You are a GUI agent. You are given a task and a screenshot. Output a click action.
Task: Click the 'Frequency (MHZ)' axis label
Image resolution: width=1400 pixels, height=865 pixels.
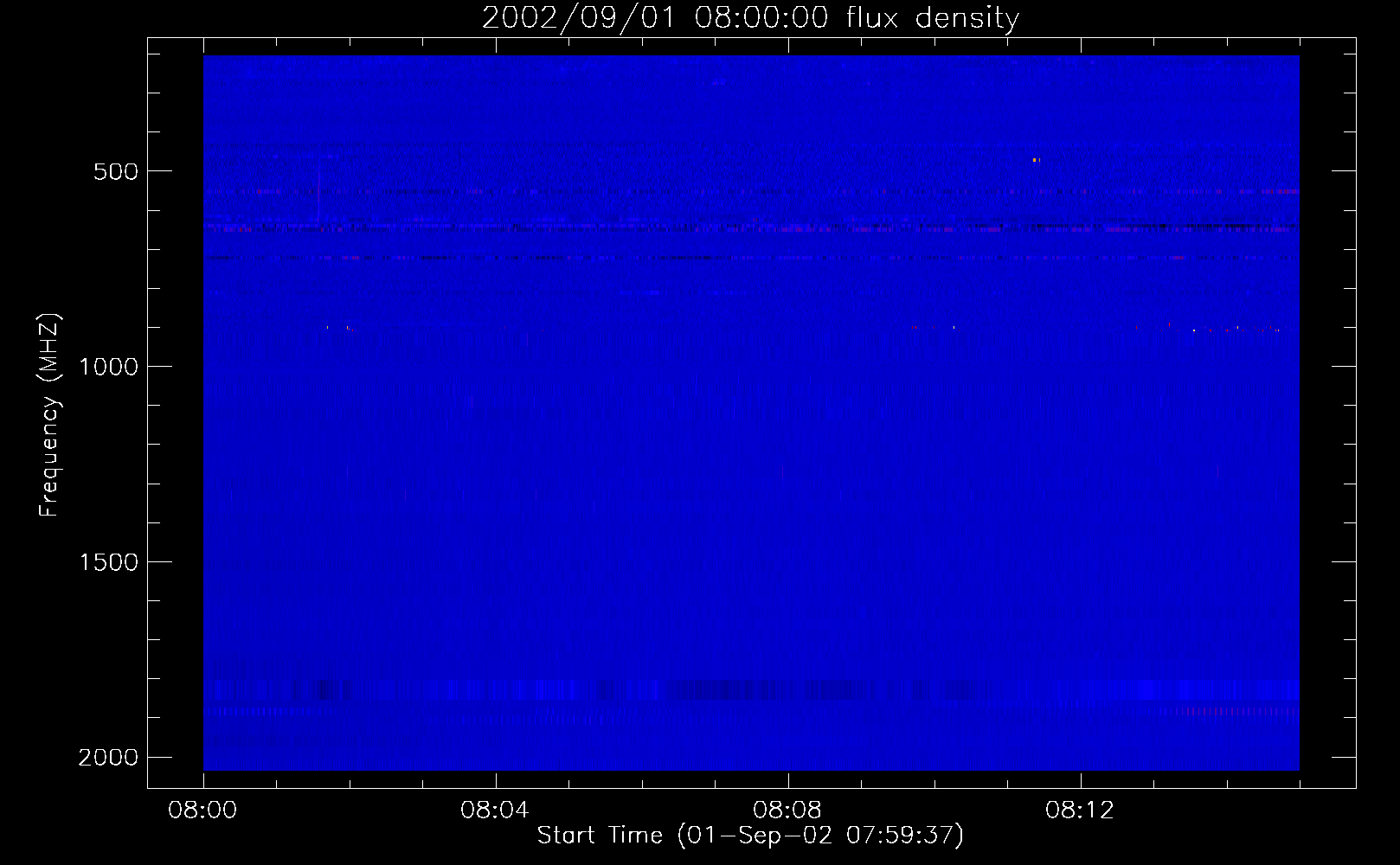pos(49,415)
